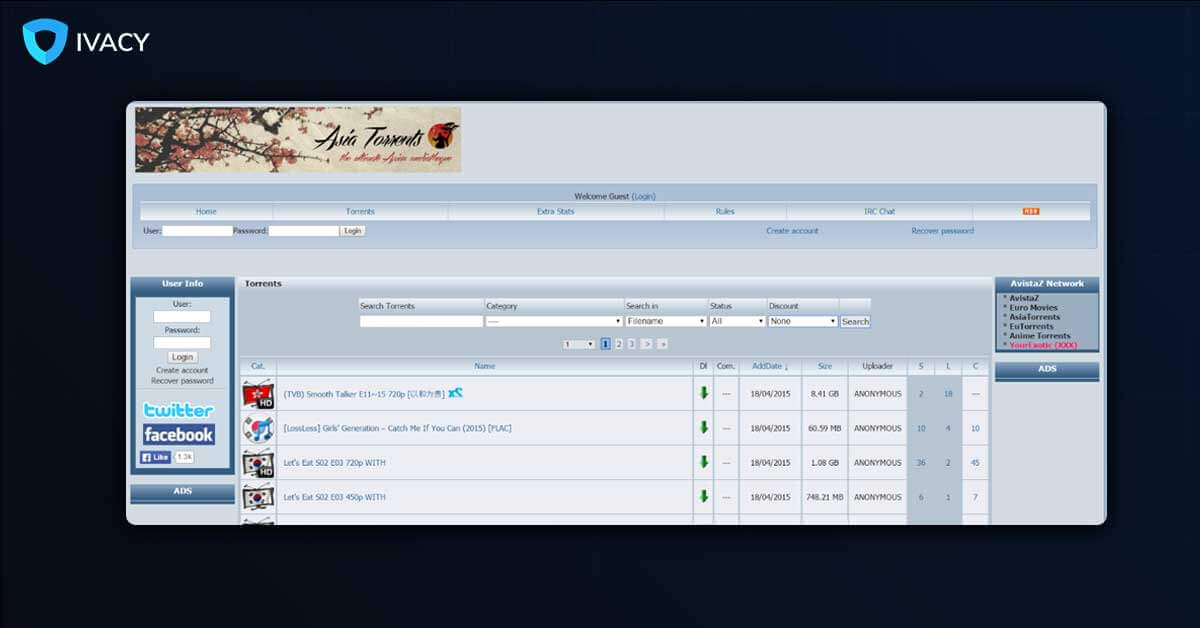
Task: Open the Asia Torrents banner logo
Action: click(298, 140)
